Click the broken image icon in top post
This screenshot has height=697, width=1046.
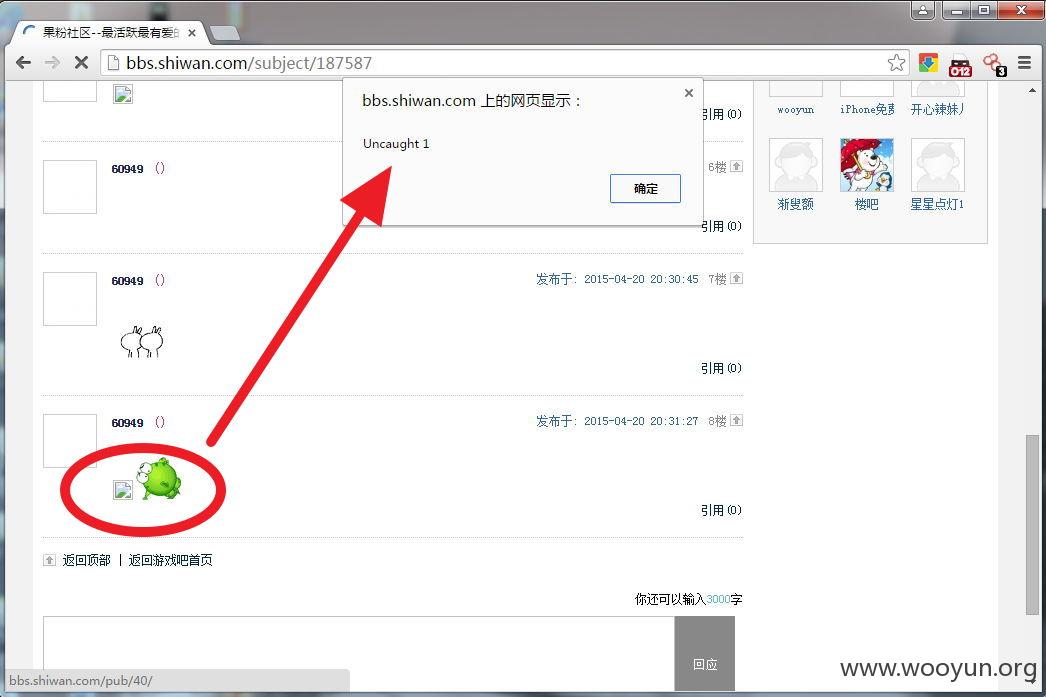(x=123, y=94)
